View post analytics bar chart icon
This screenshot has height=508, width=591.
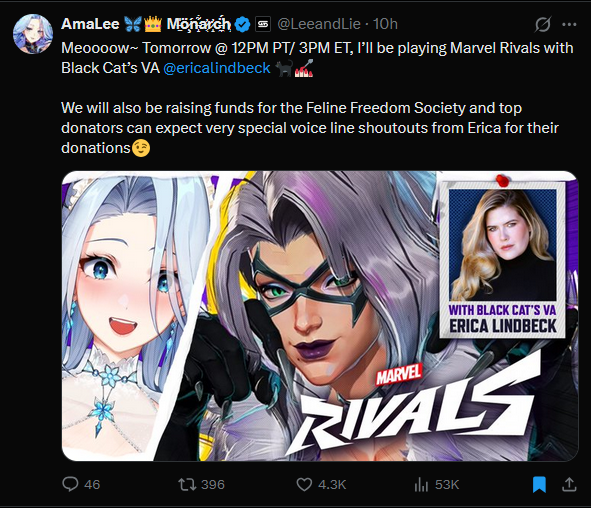[421, 485]
